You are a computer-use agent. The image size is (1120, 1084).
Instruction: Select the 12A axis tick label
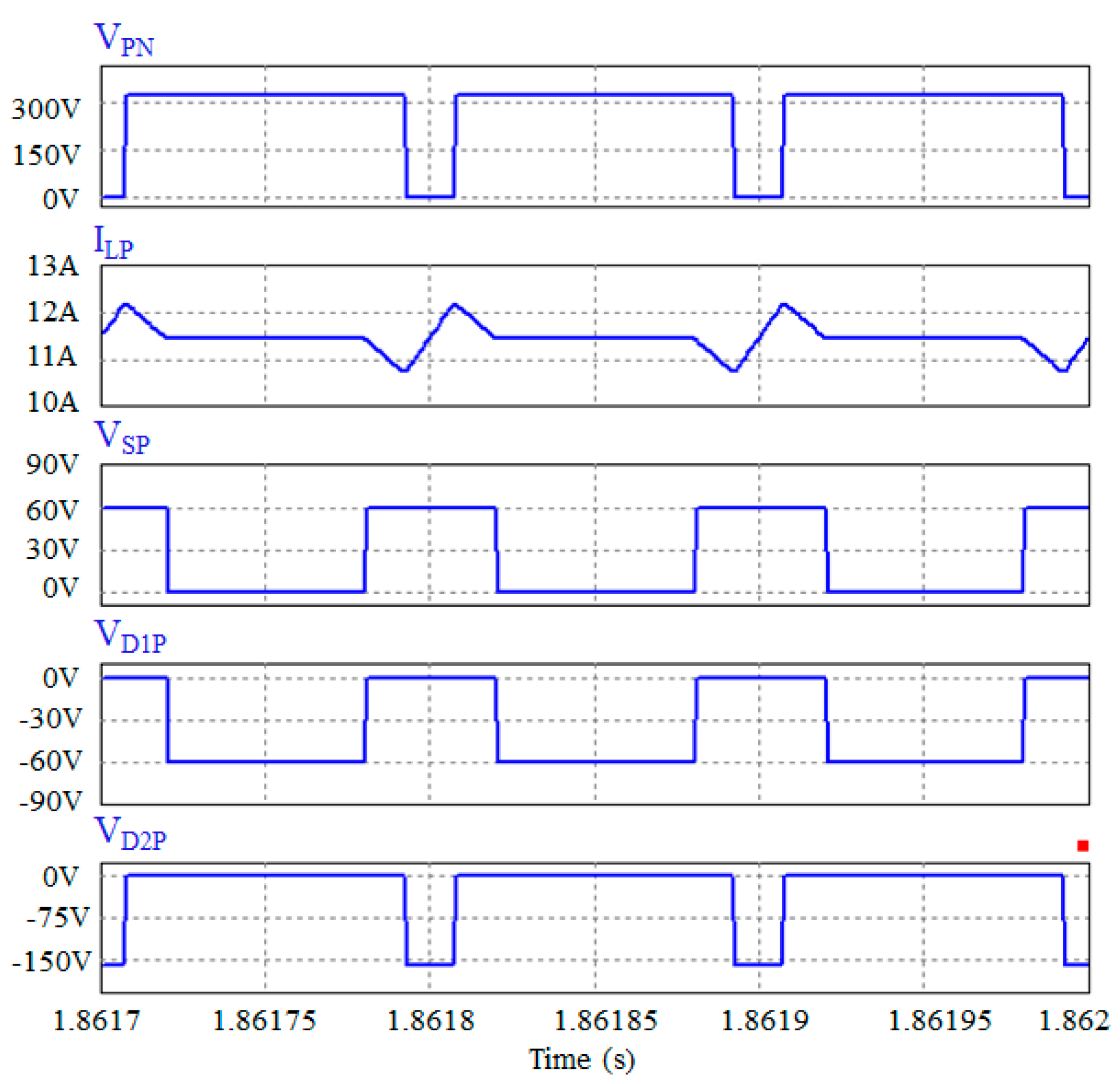(x=53, y=312)
